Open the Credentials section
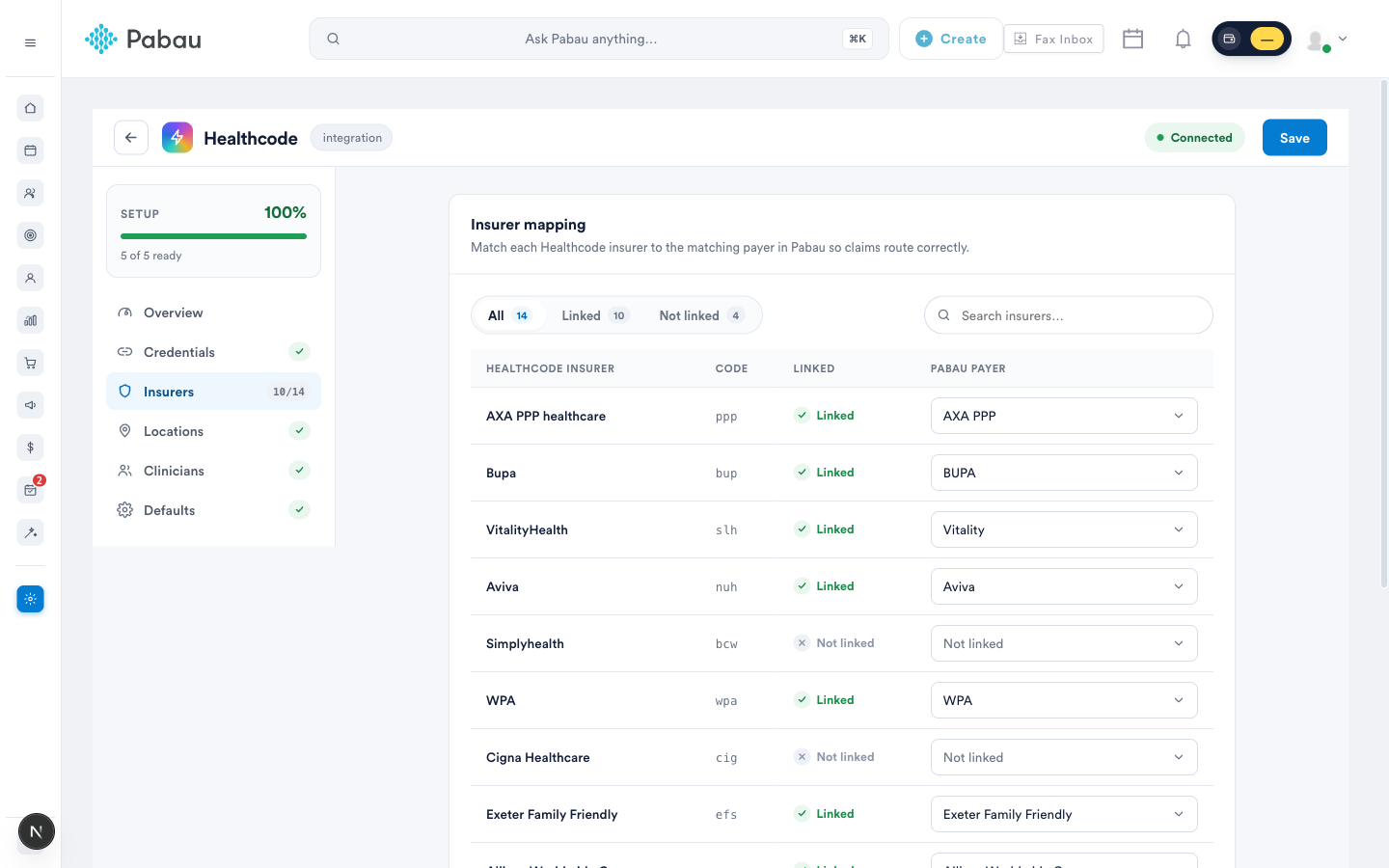Image resolution: width=1389 pixels, height=868 pixels. (x=213, y=352)
